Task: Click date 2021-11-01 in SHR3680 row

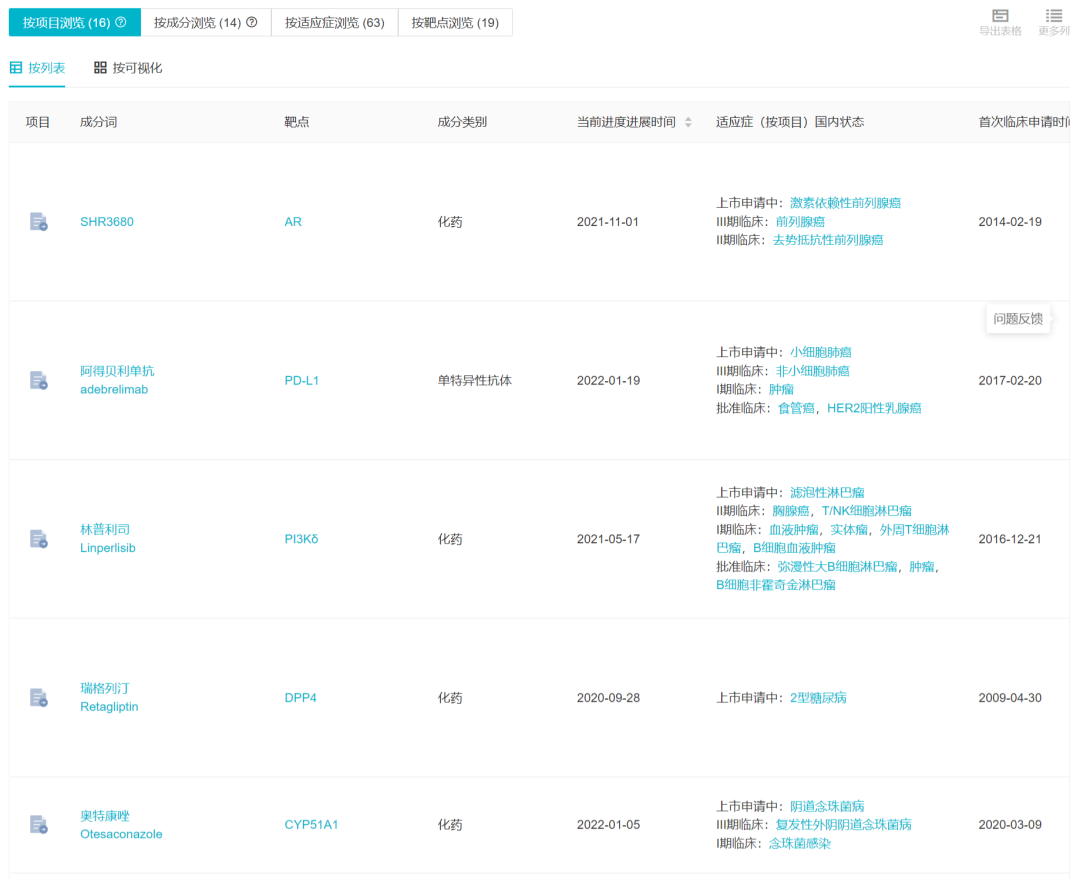Action: tap(608, 222)
